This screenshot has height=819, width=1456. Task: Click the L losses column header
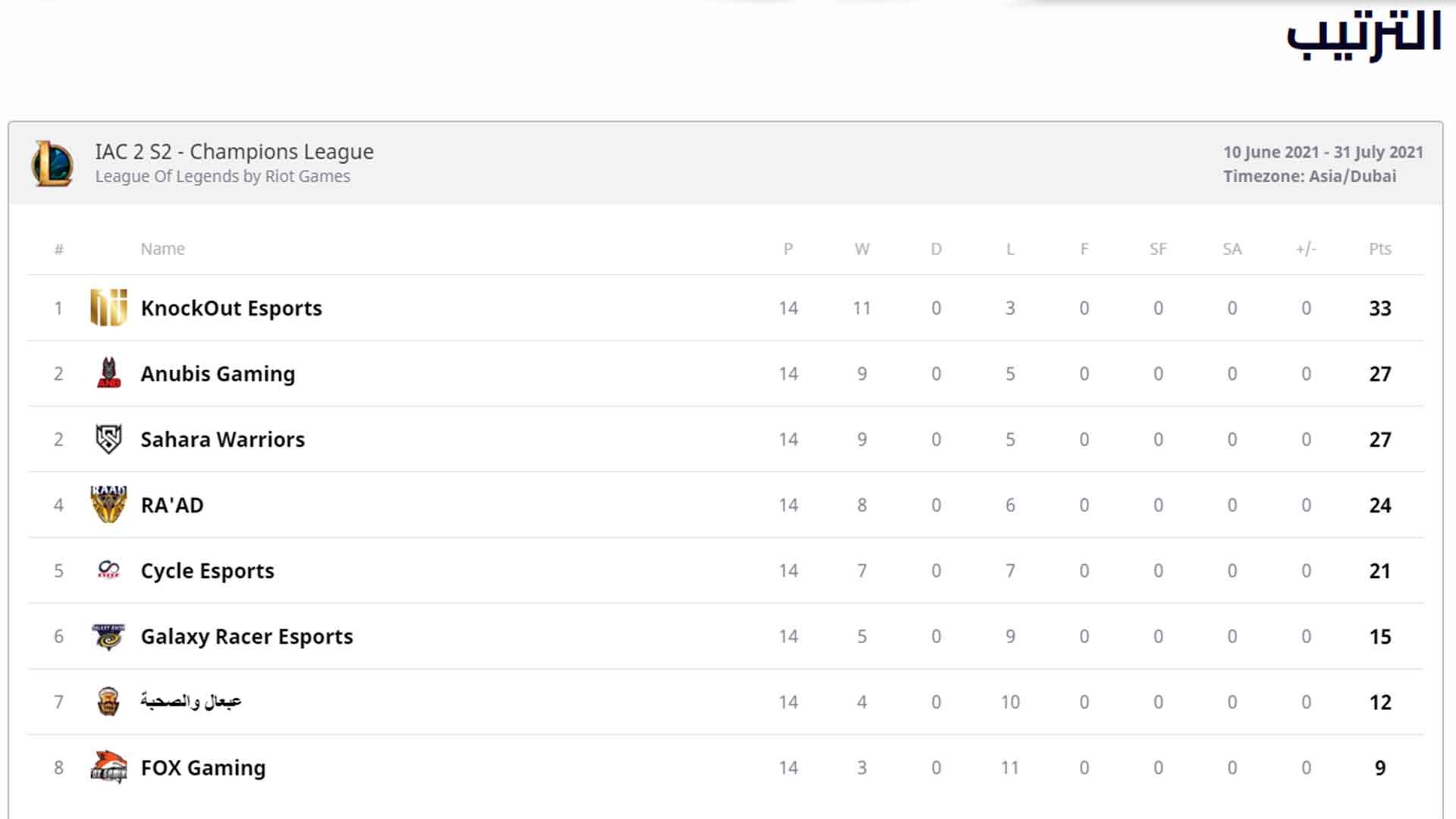point(1010,249)
